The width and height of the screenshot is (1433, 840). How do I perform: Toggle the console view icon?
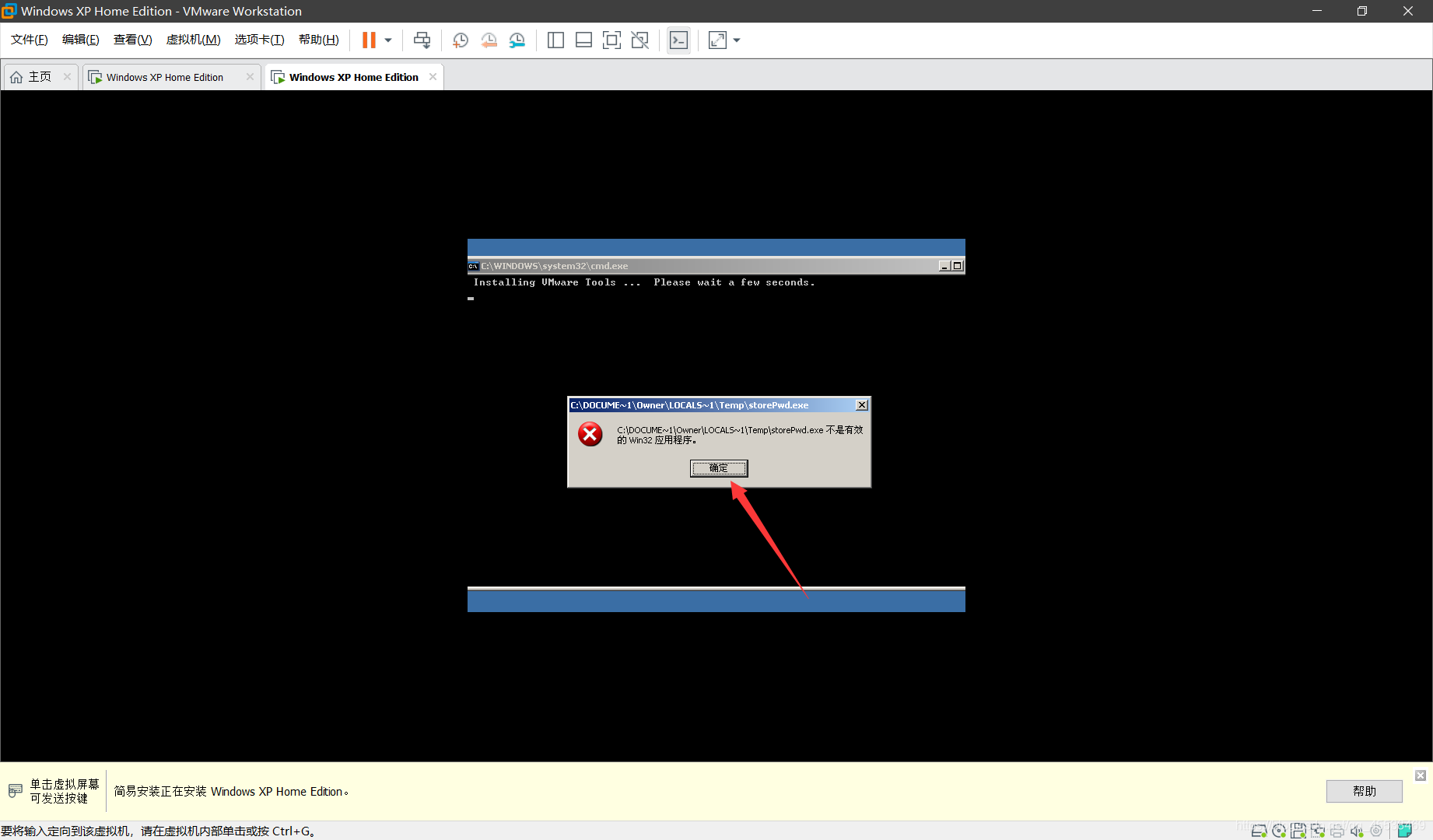(678, 40)
